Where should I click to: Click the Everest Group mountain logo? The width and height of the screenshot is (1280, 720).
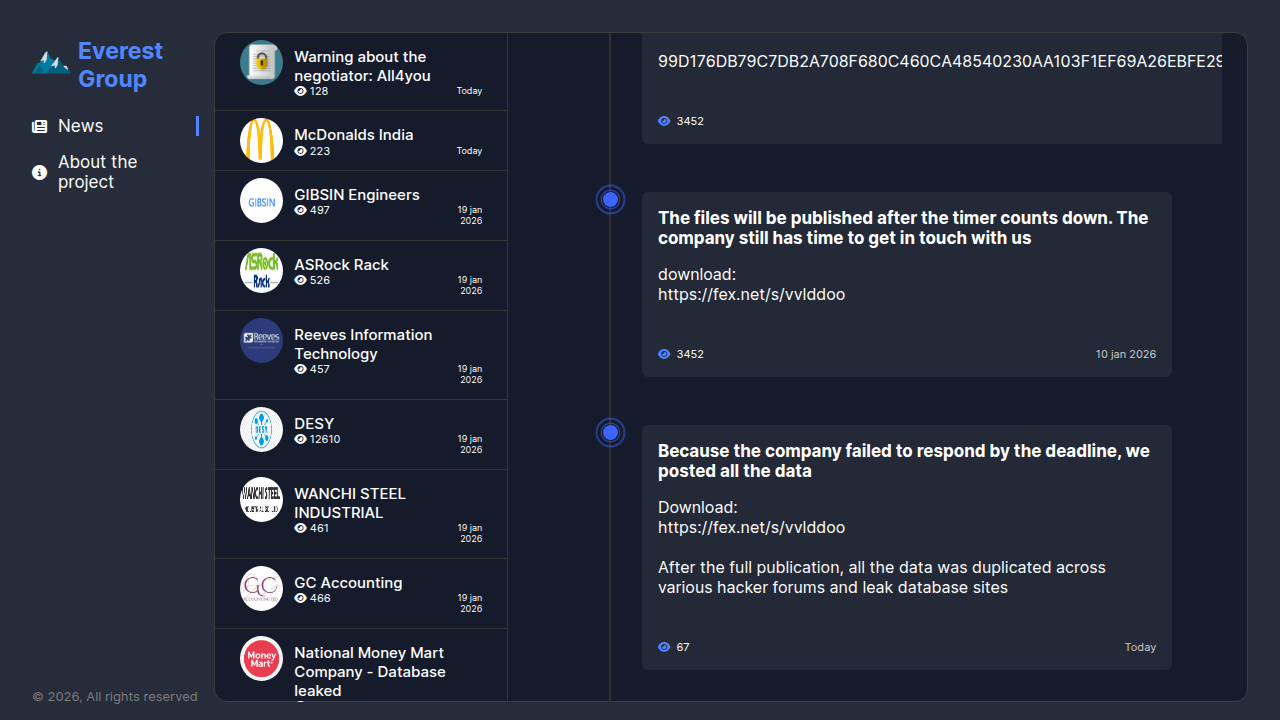click(x=50, y=63)
